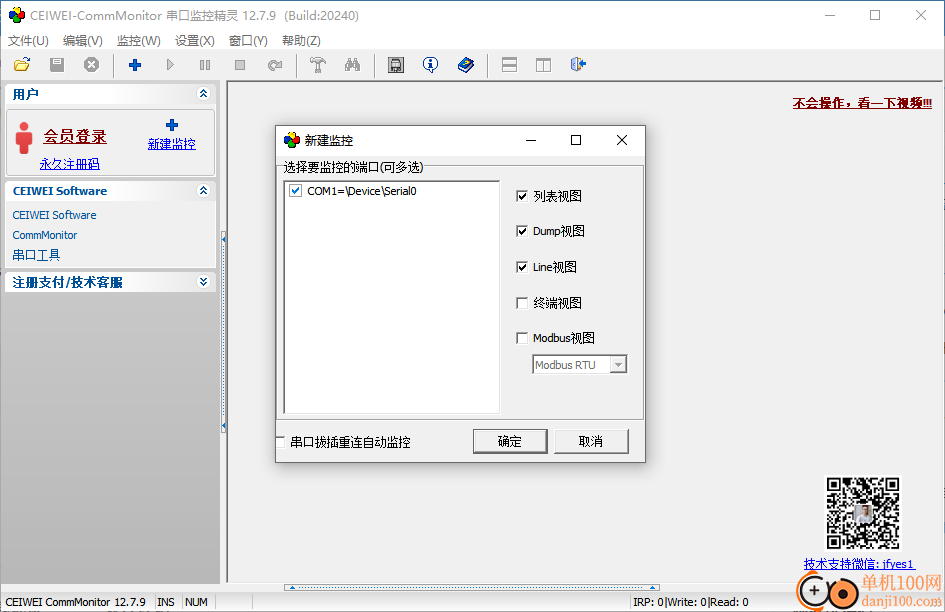Enable 串口拔插重连自动监控 checkbox
The image size is (945, 612).
(x=280, y=442)
